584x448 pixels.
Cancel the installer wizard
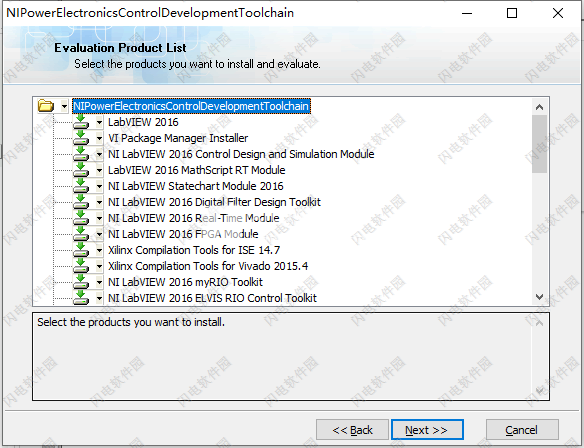(x=522, y=430)
